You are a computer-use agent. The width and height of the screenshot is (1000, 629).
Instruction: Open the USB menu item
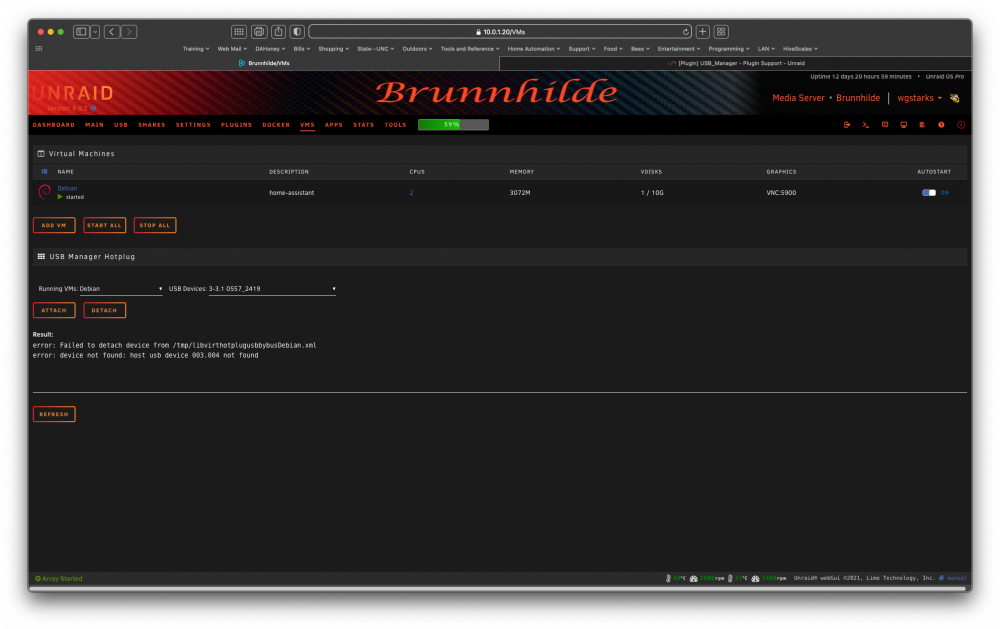pos(121,125)
